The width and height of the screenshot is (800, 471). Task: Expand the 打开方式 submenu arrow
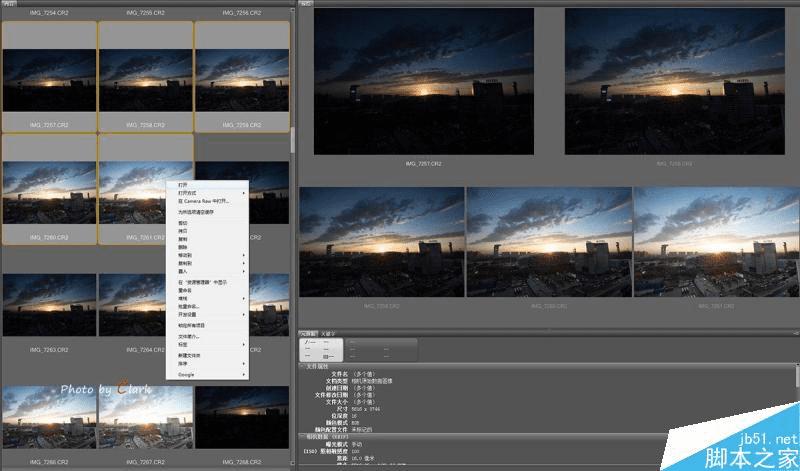pos(243,193)
